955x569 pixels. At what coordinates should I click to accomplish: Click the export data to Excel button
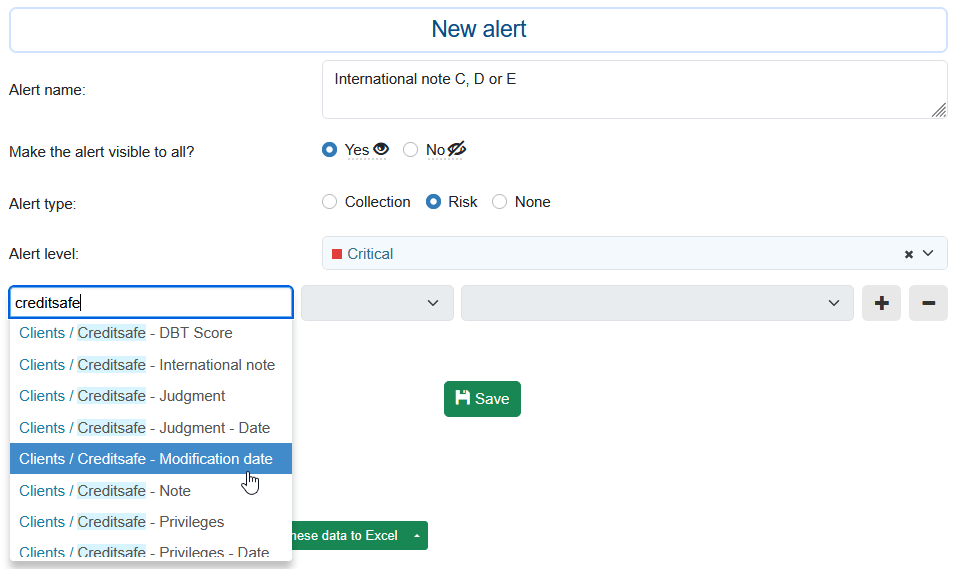[345, 536]
